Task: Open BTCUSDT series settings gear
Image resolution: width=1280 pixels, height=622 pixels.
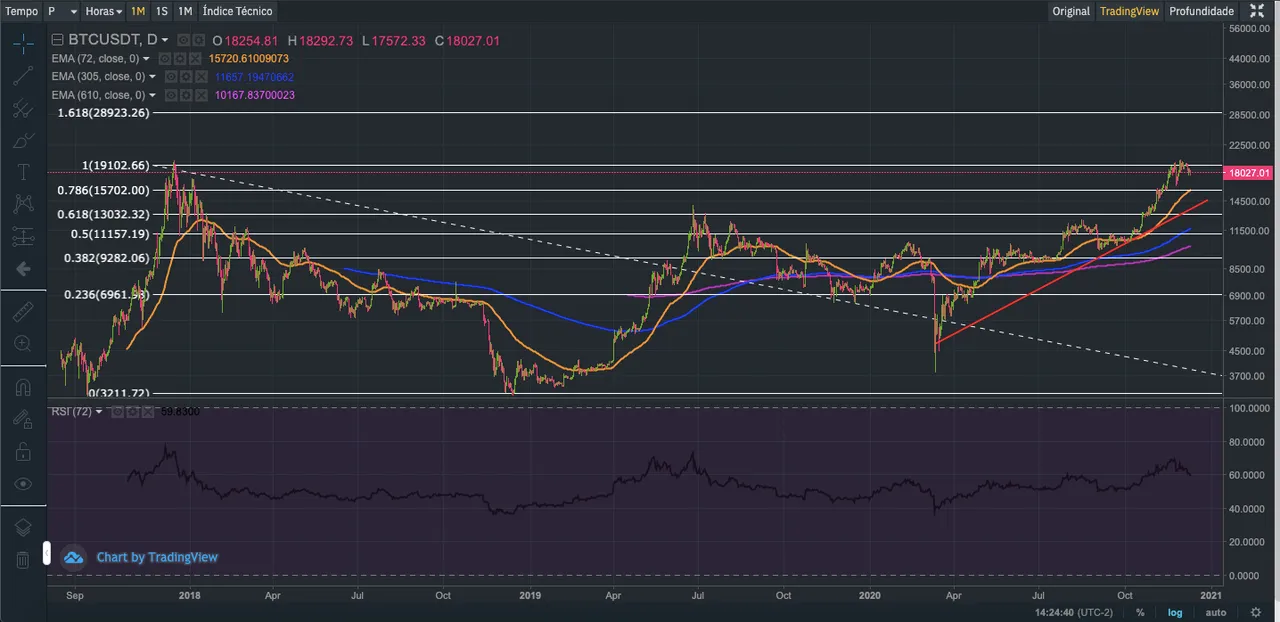Action: (x=199, y=40)
